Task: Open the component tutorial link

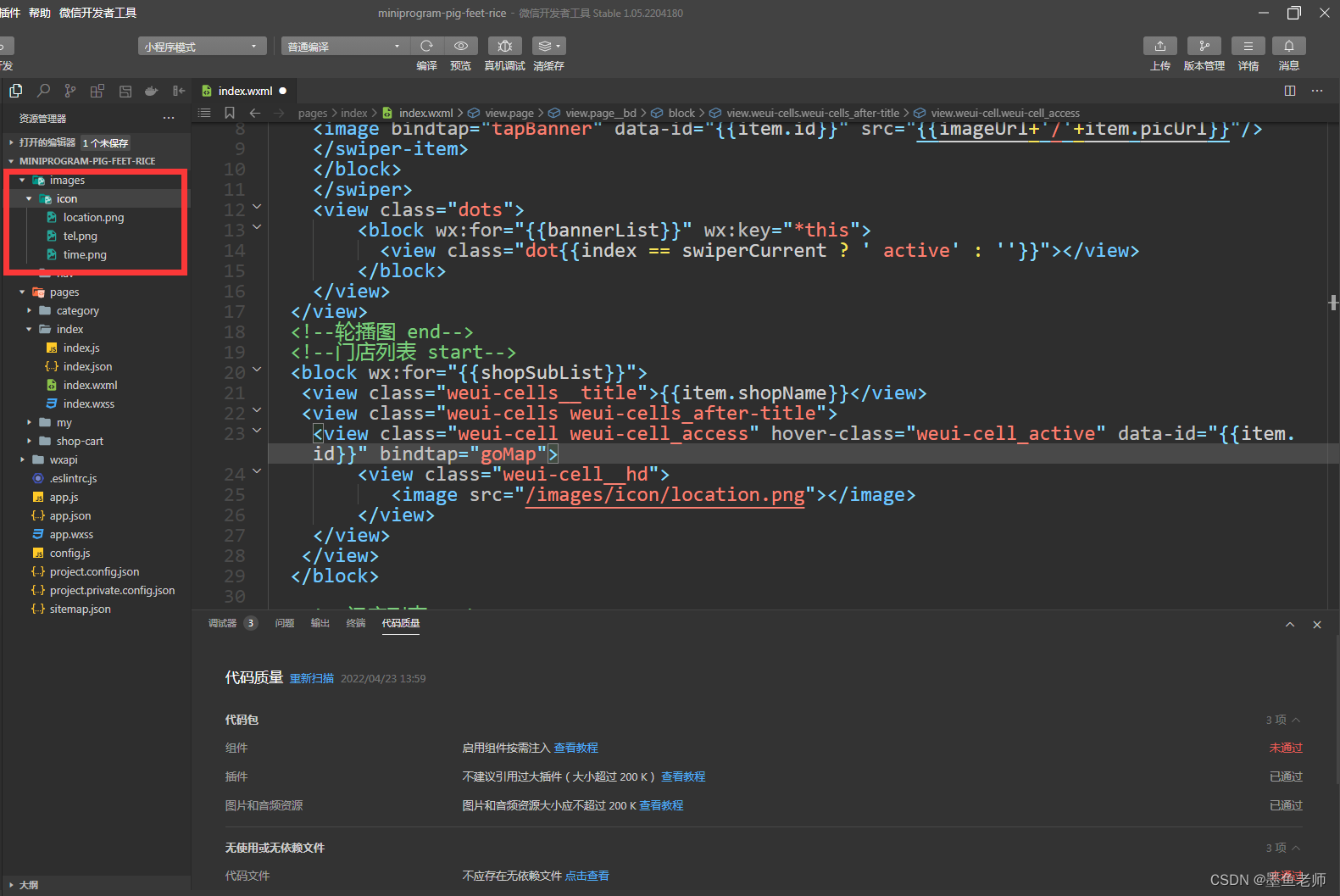Action: click(576, 748)
